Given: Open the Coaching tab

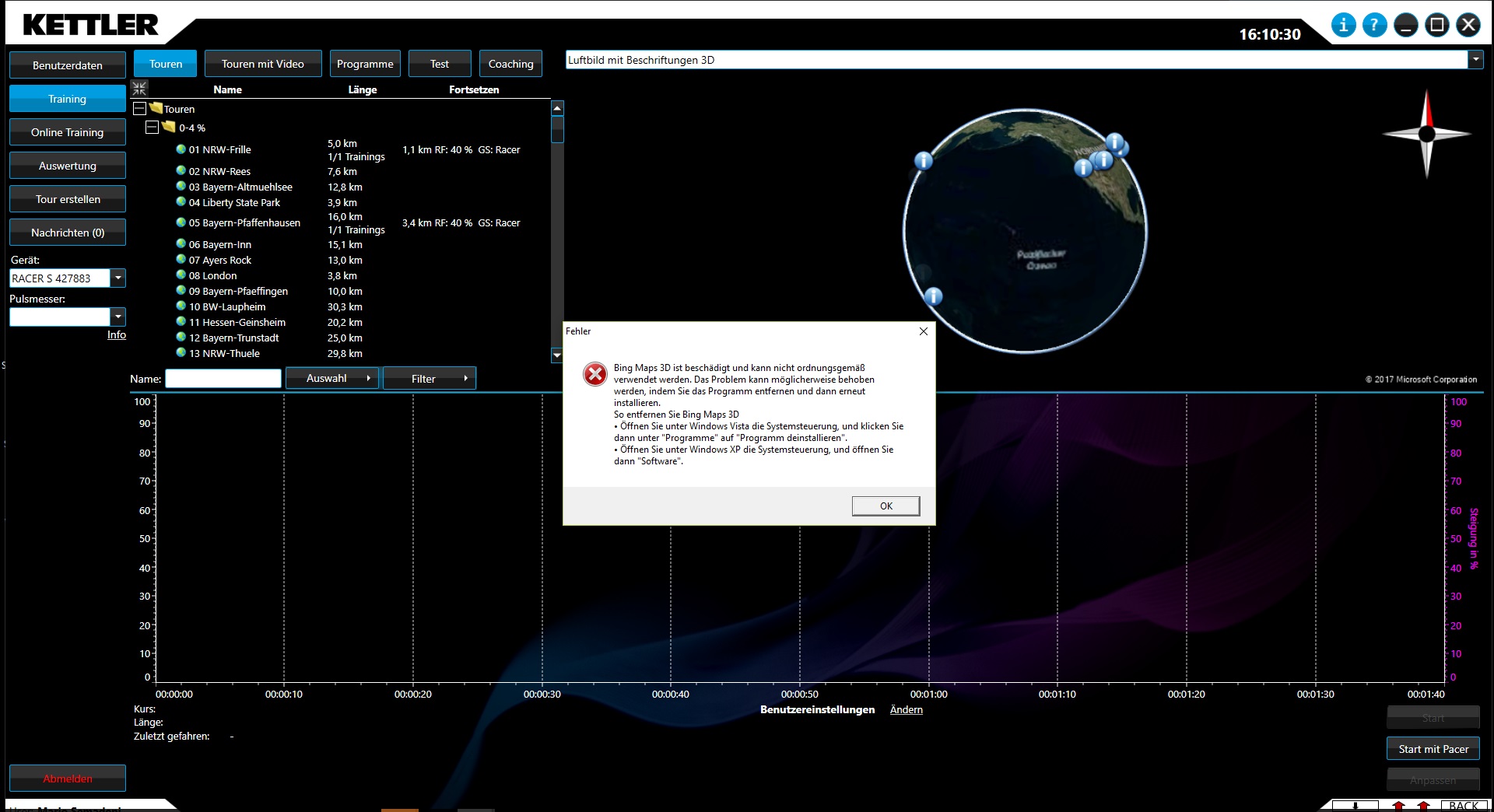Looking at the screenshot, I should coord(510,64).
